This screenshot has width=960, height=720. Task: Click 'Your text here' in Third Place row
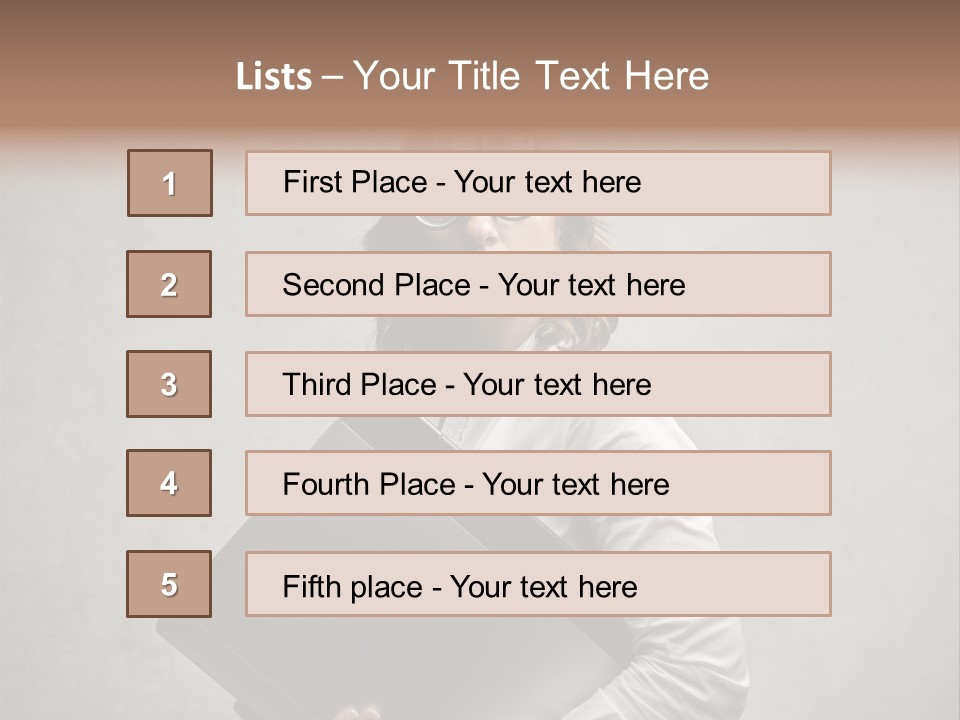click(x=557, y=385)
